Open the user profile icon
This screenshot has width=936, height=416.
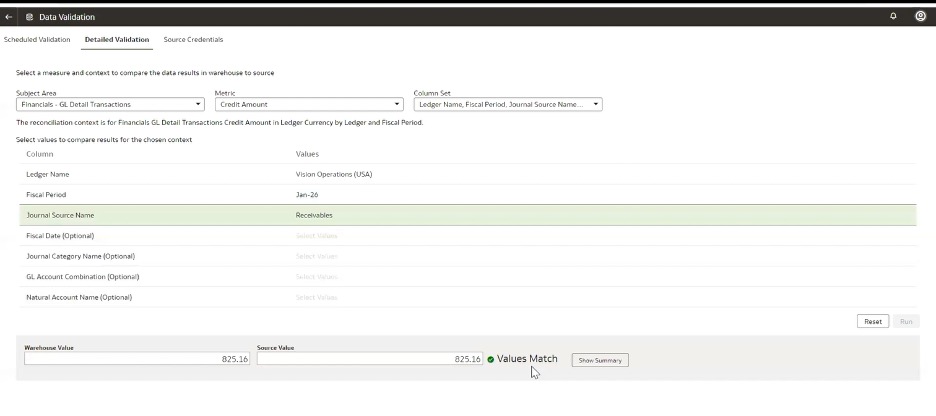(920, 16)
